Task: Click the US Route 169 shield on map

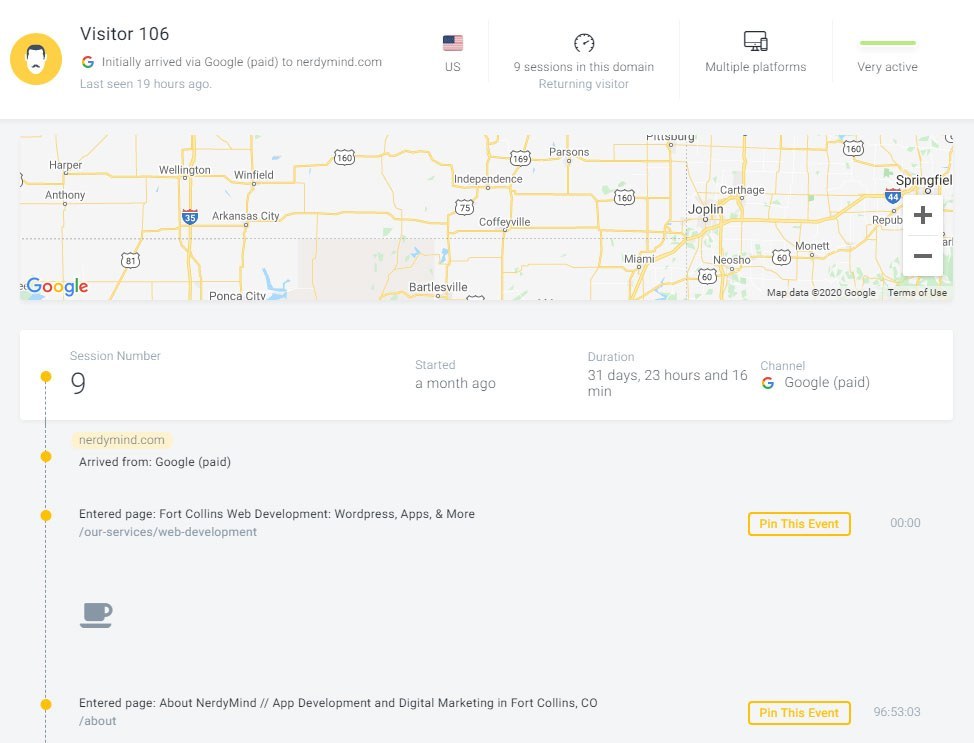Action: click(x=521, y=158)
